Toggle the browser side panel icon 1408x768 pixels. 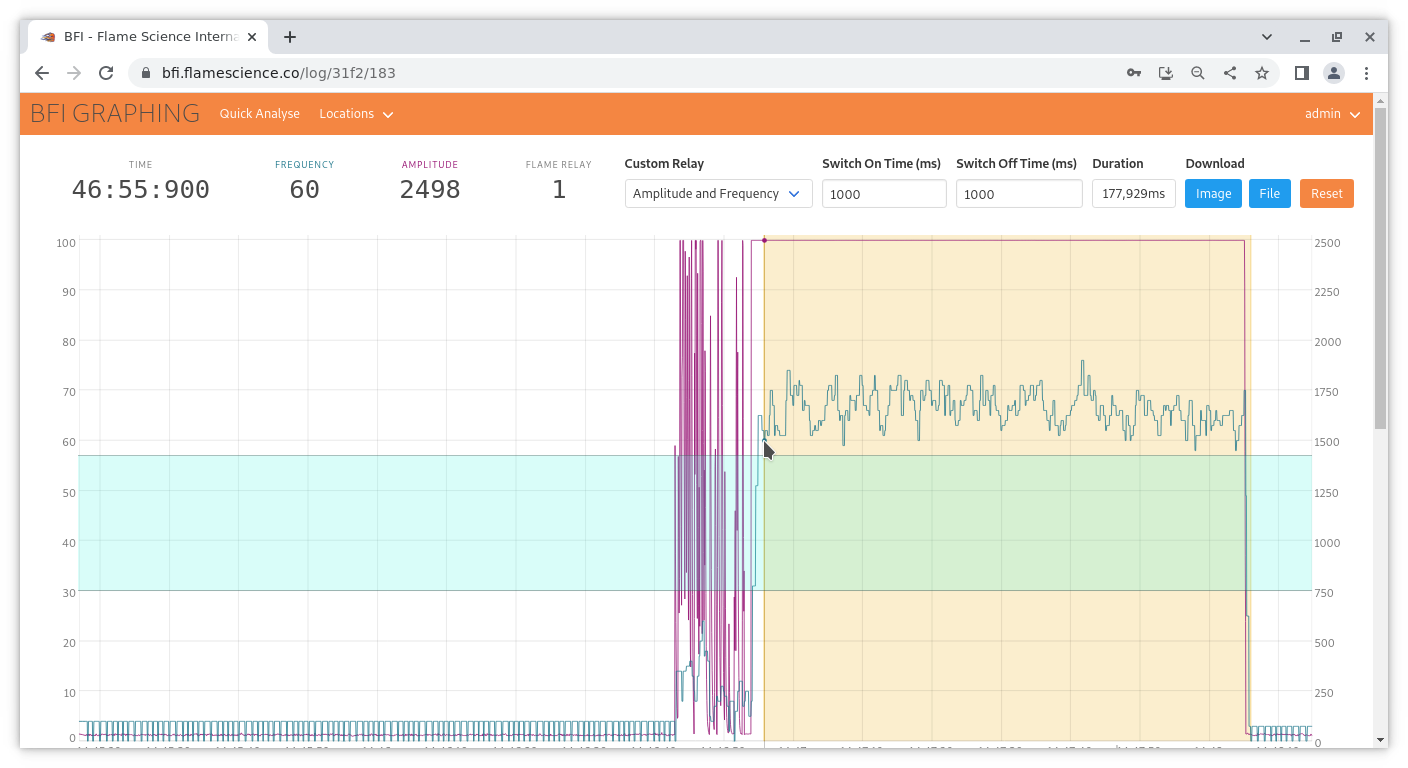pos(1302,73)
